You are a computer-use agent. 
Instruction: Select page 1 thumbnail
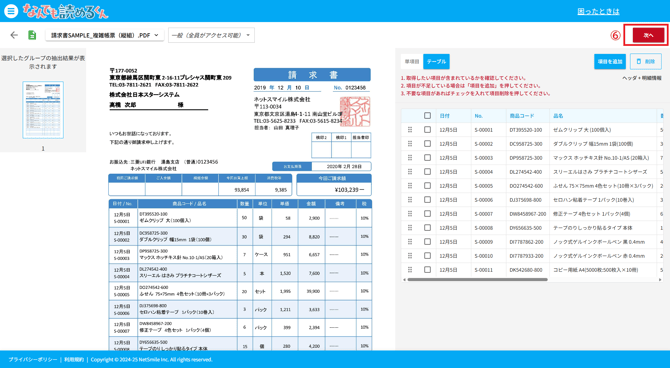coord(43,110)
